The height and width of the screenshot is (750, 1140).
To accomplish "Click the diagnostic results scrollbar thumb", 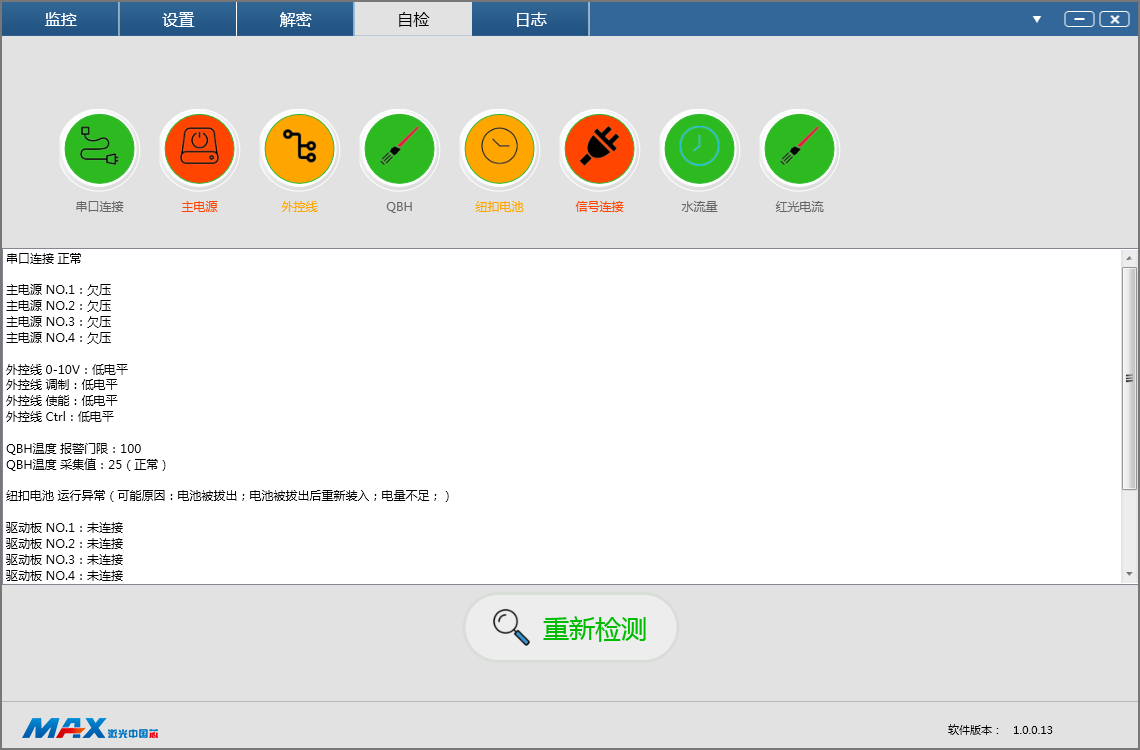I will (x=1130, y=378).
